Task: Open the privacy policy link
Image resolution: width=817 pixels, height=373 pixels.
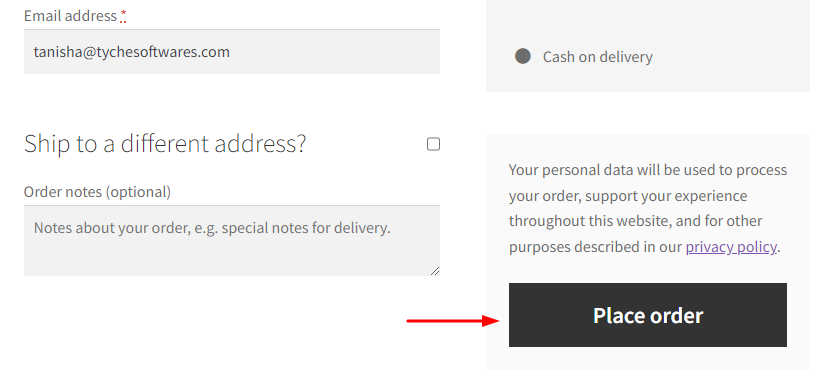Action: [731, 246]
